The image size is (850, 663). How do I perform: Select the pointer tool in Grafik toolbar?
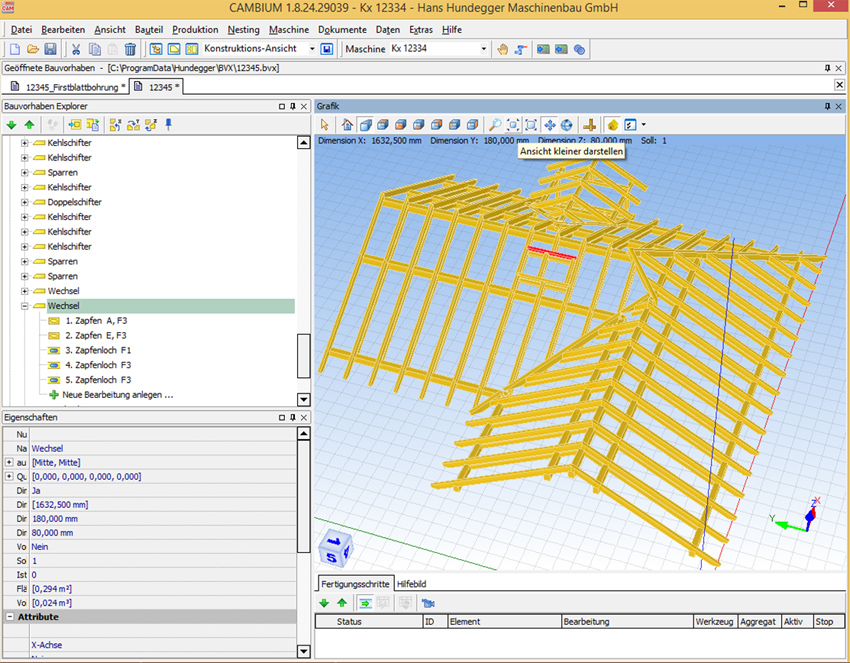coord(324,125)
